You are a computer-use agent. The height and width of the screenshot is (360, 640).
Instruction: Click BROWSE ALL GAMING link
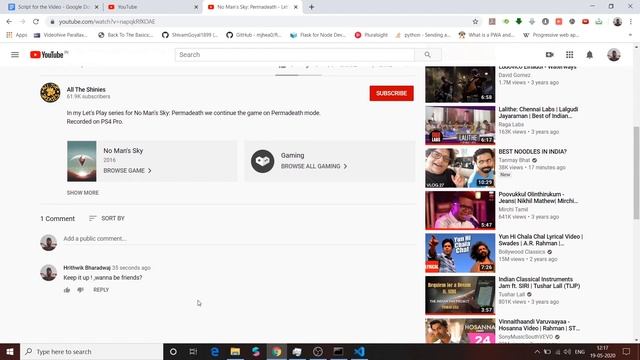point(314,166)
